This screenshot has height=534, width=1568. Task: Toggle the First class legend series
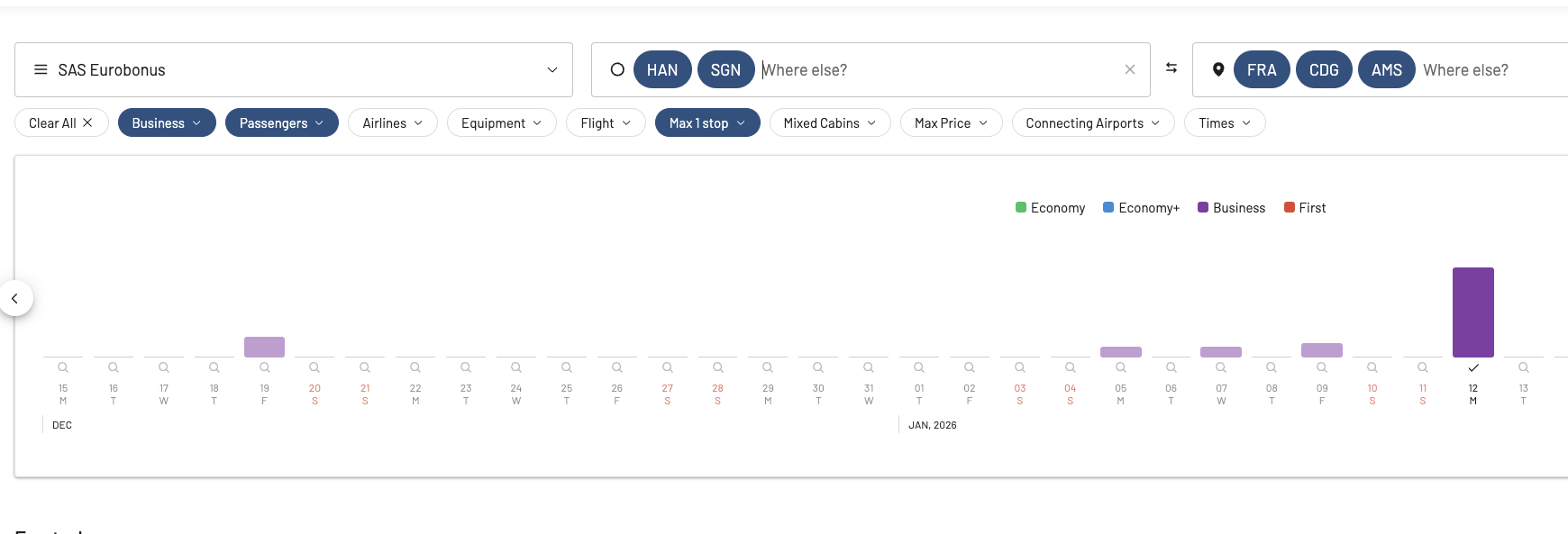1304,208
